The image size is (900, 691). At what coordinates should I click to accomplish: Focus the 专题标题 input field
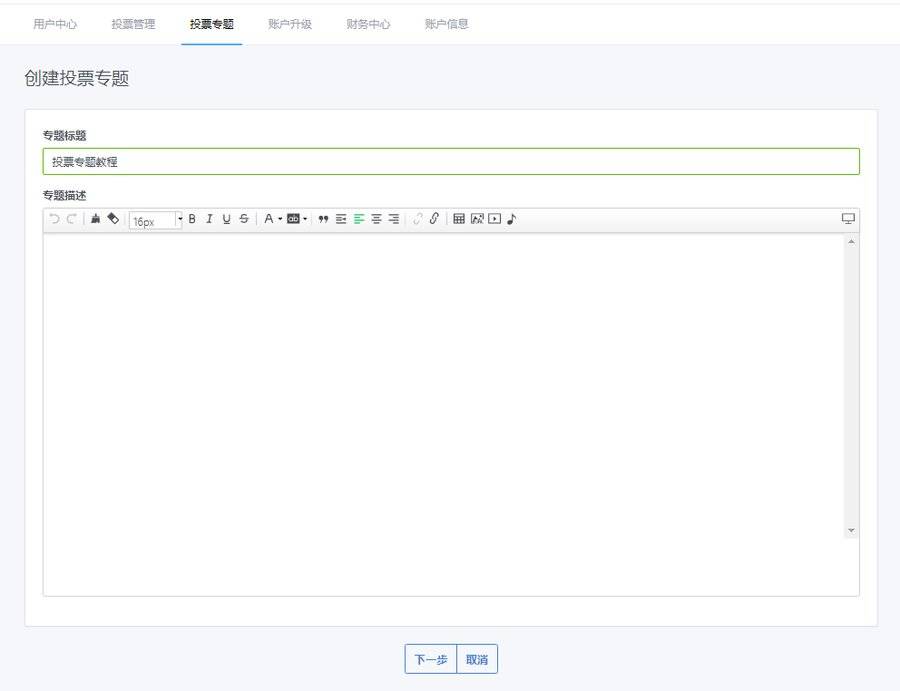[x=451, y=161]
